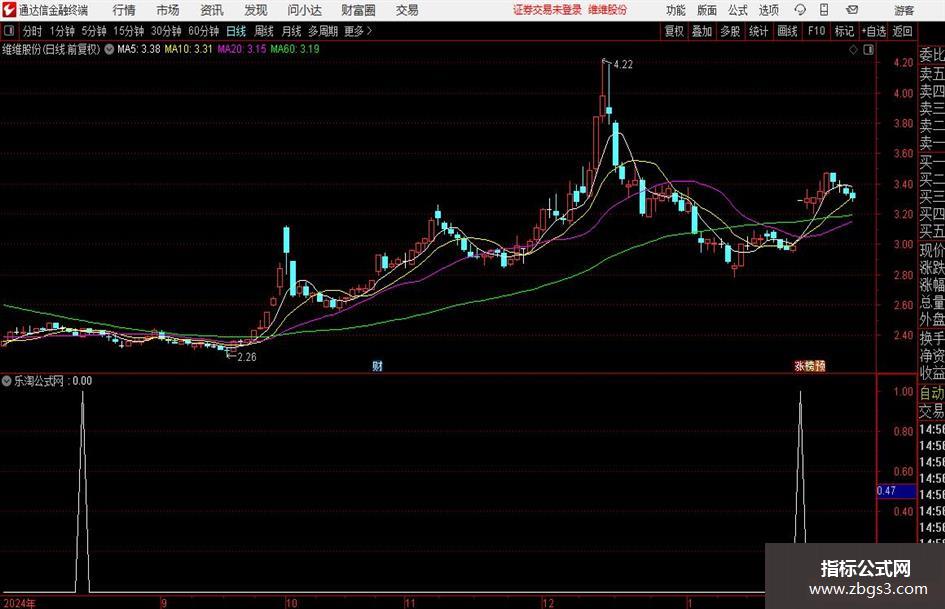945x609 pixels.
Task: Open the customer service headset icon
Action: point(800,10)
